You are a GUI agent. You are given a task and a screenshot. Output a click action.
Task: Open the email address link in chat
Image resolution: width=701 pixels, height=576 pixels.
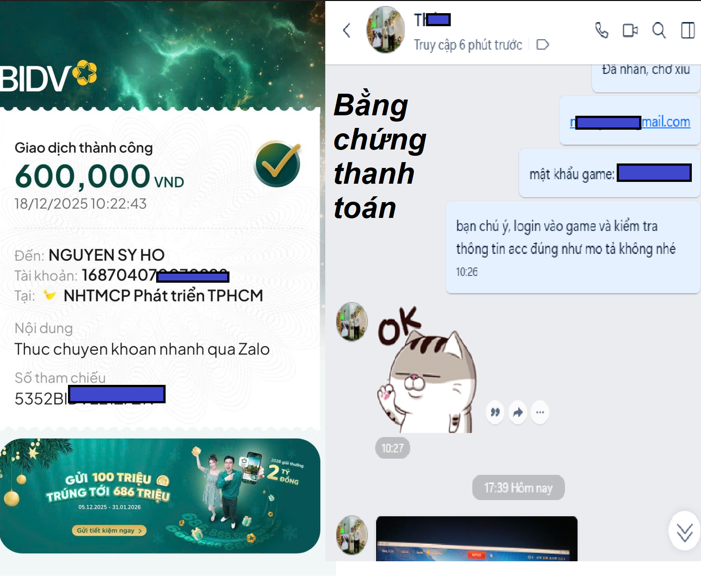pos(630,122)
